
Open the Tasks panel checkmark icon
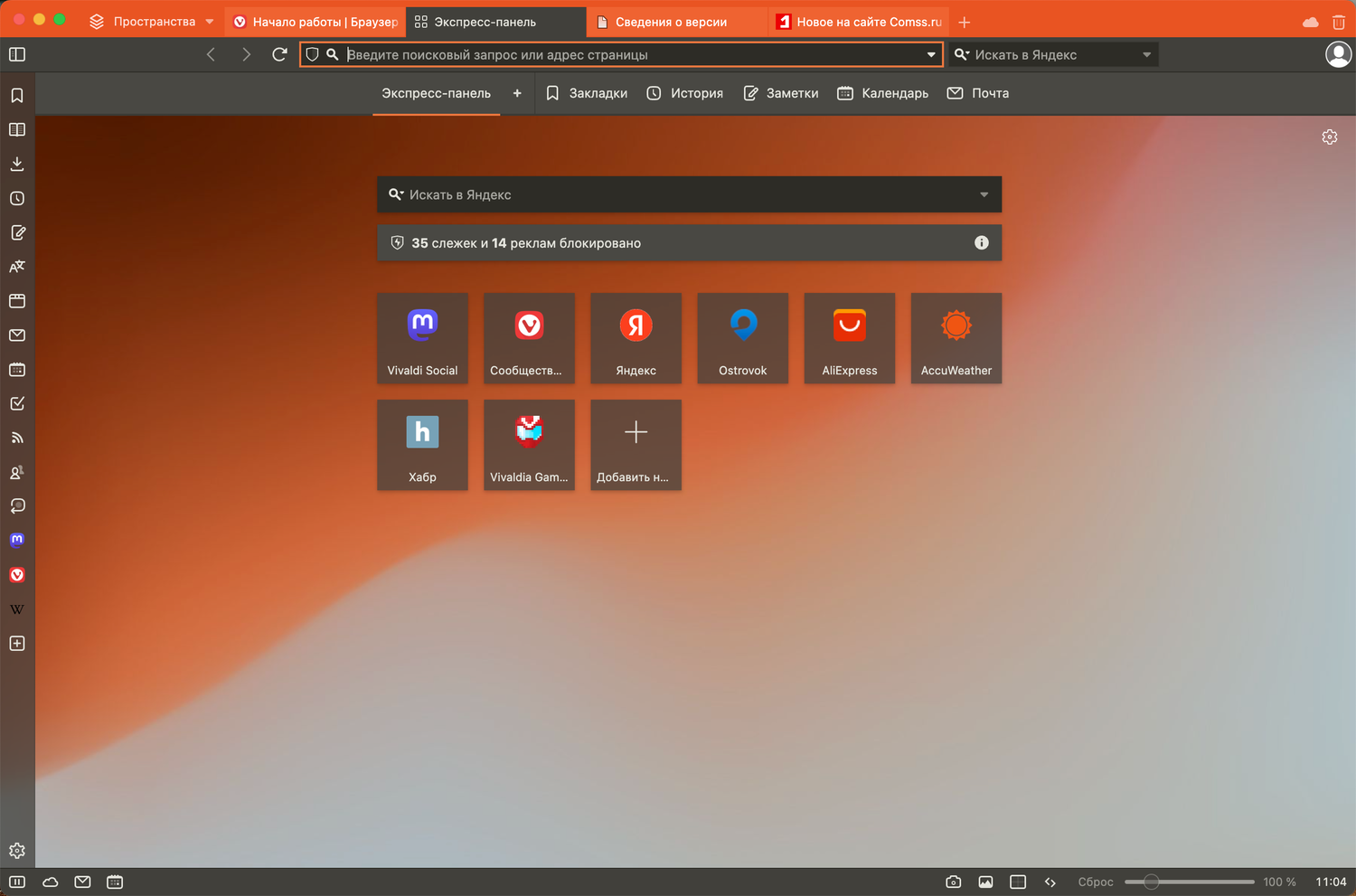click(x=17, y=404)
